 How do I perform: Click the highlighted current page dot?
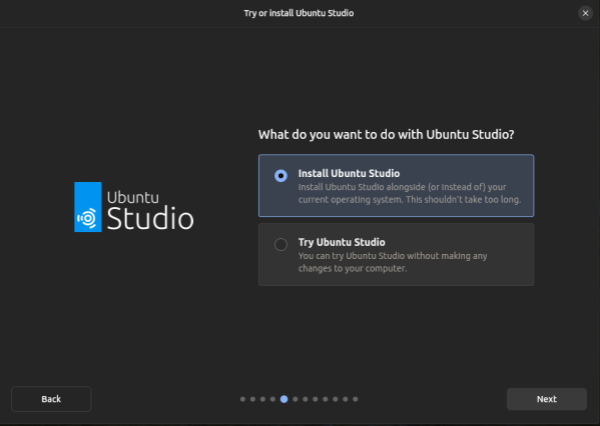(284, 399)
